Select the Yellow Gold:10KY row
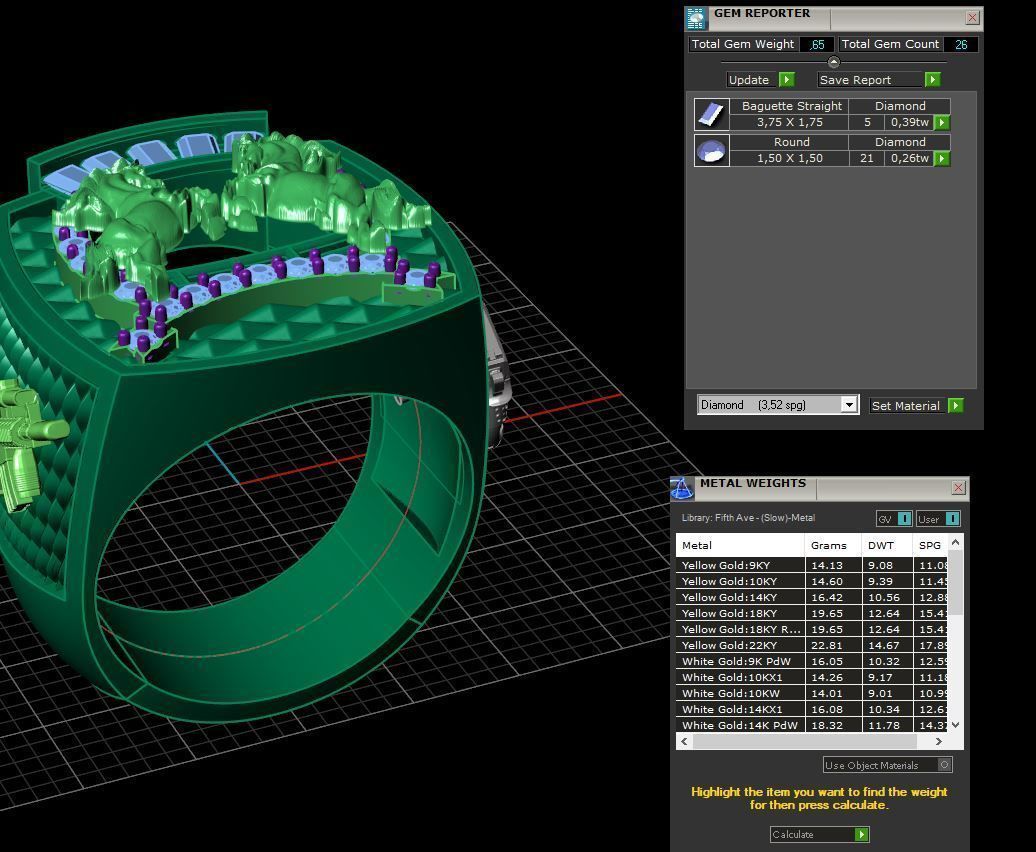The width and height of the screenshot is (1036, 852). click(812, 581)
